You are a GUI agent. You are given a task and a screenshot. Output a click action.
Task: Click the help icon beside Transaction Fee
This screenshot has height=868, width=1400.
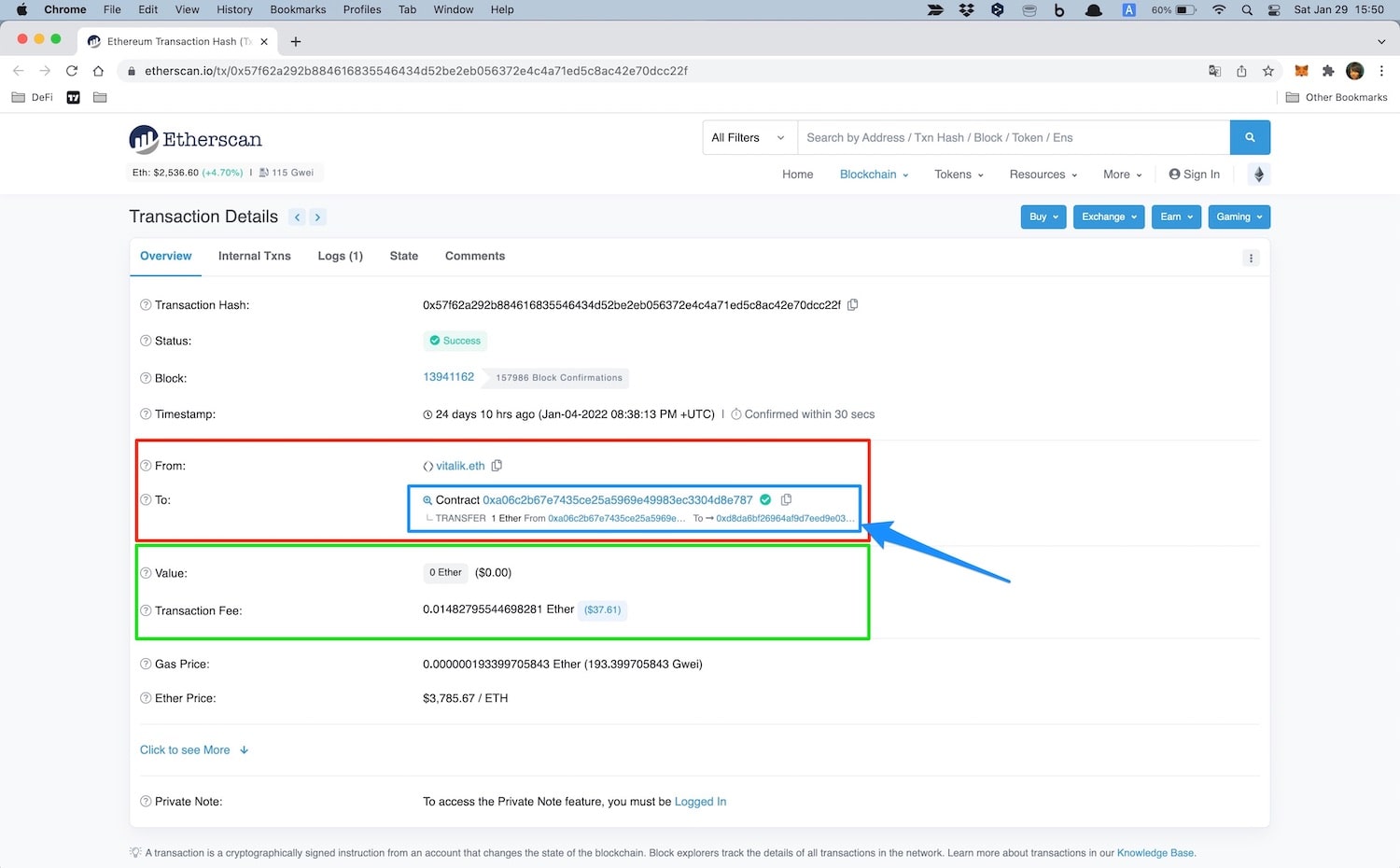click(146, 610)
